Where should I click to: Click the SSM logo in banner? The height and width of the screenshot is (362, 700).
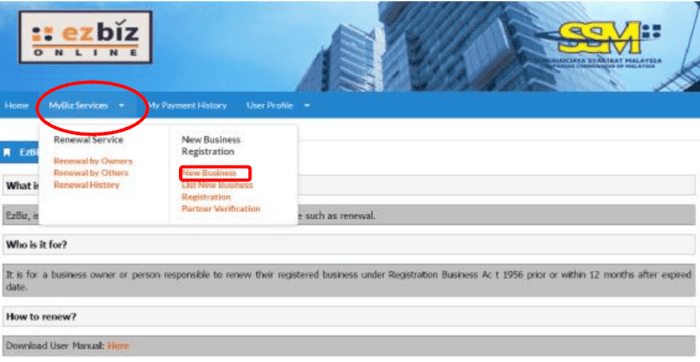tap(600, 44)
